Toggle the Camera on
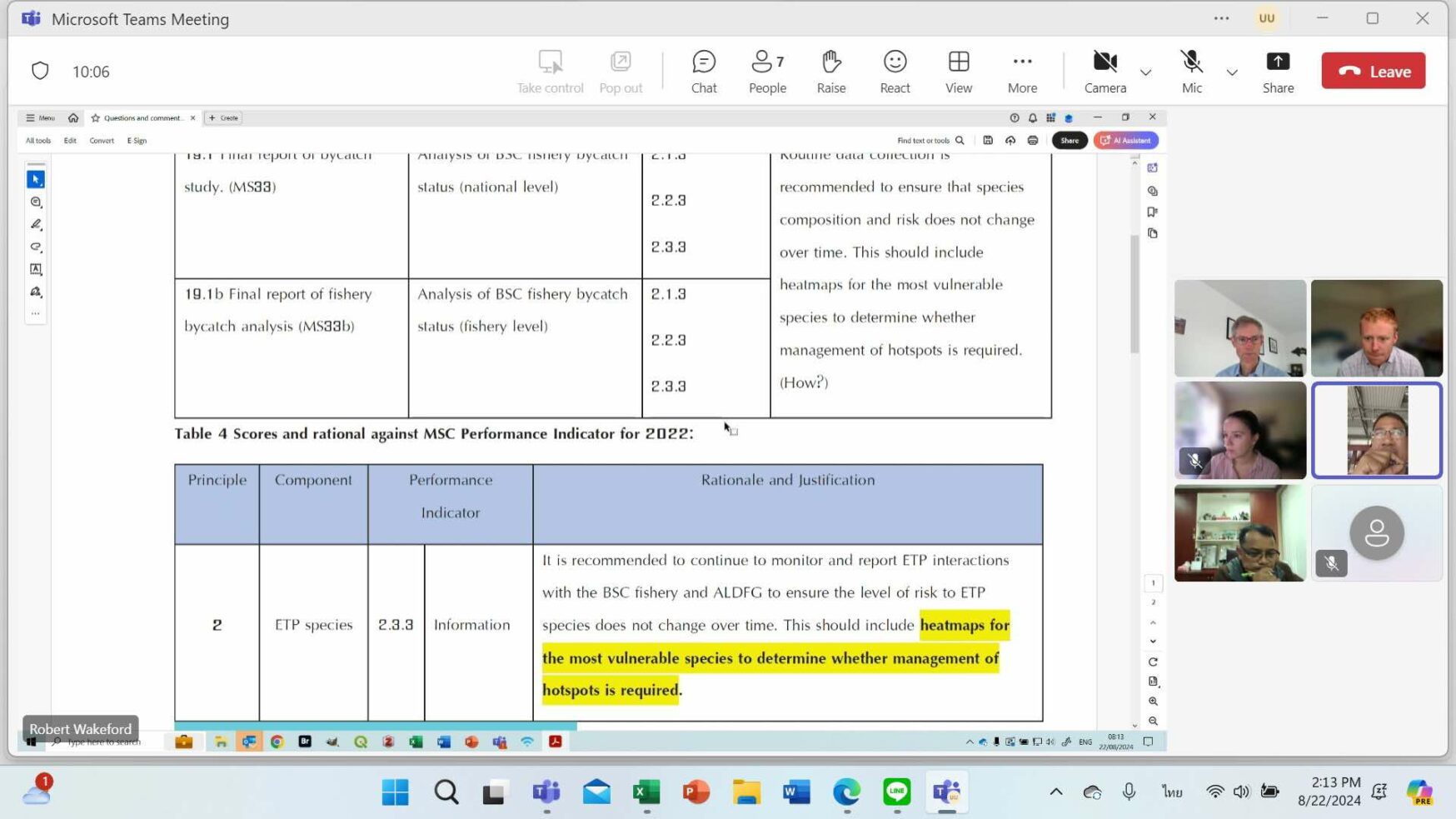Screen dimensions: 1456x819 (x=1104, y=71)
